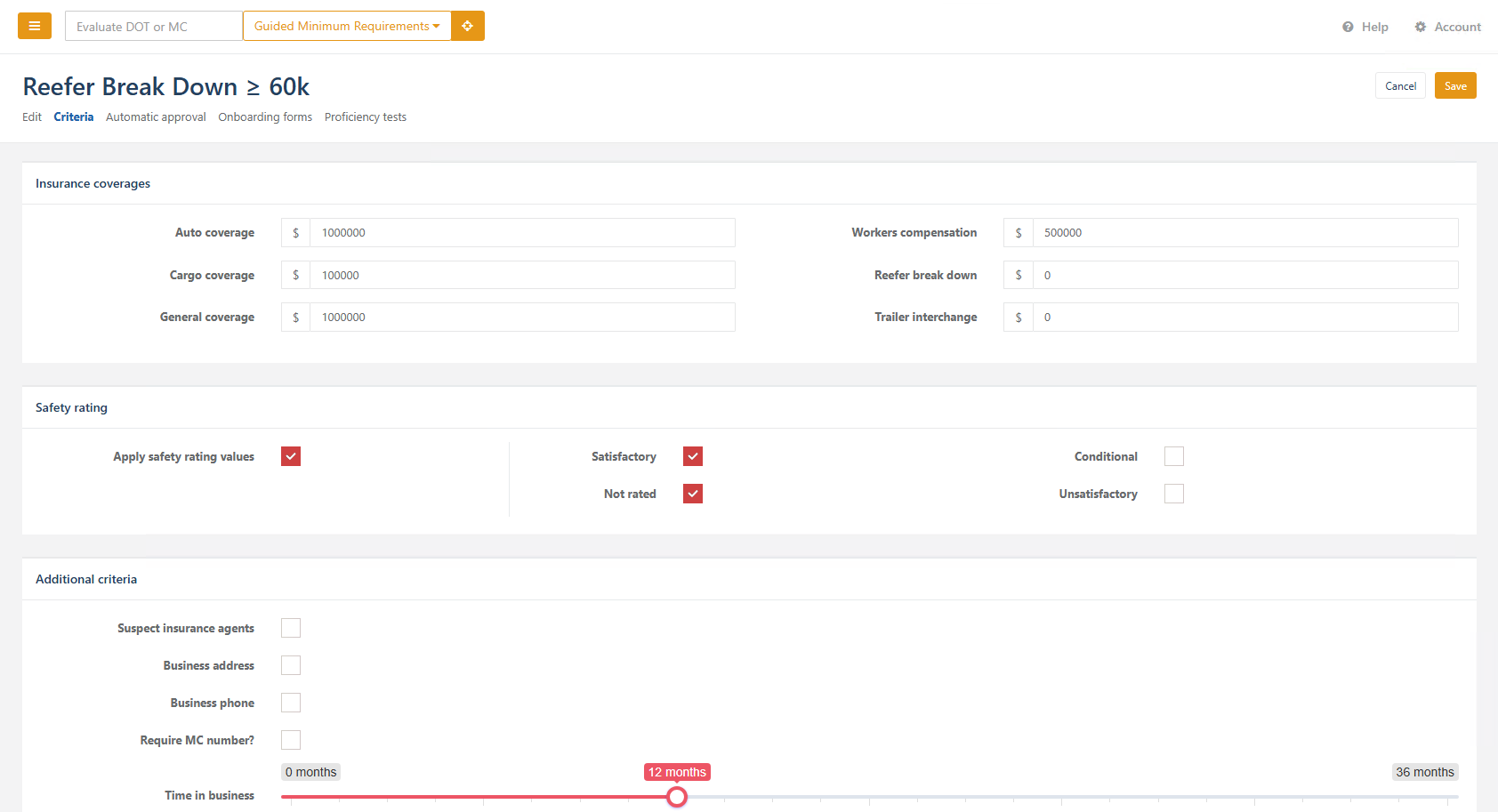This screenshot has width=1498, height=812.
Task: Click the dollar sign beside Workers compensation
Action: [1019, 233]
